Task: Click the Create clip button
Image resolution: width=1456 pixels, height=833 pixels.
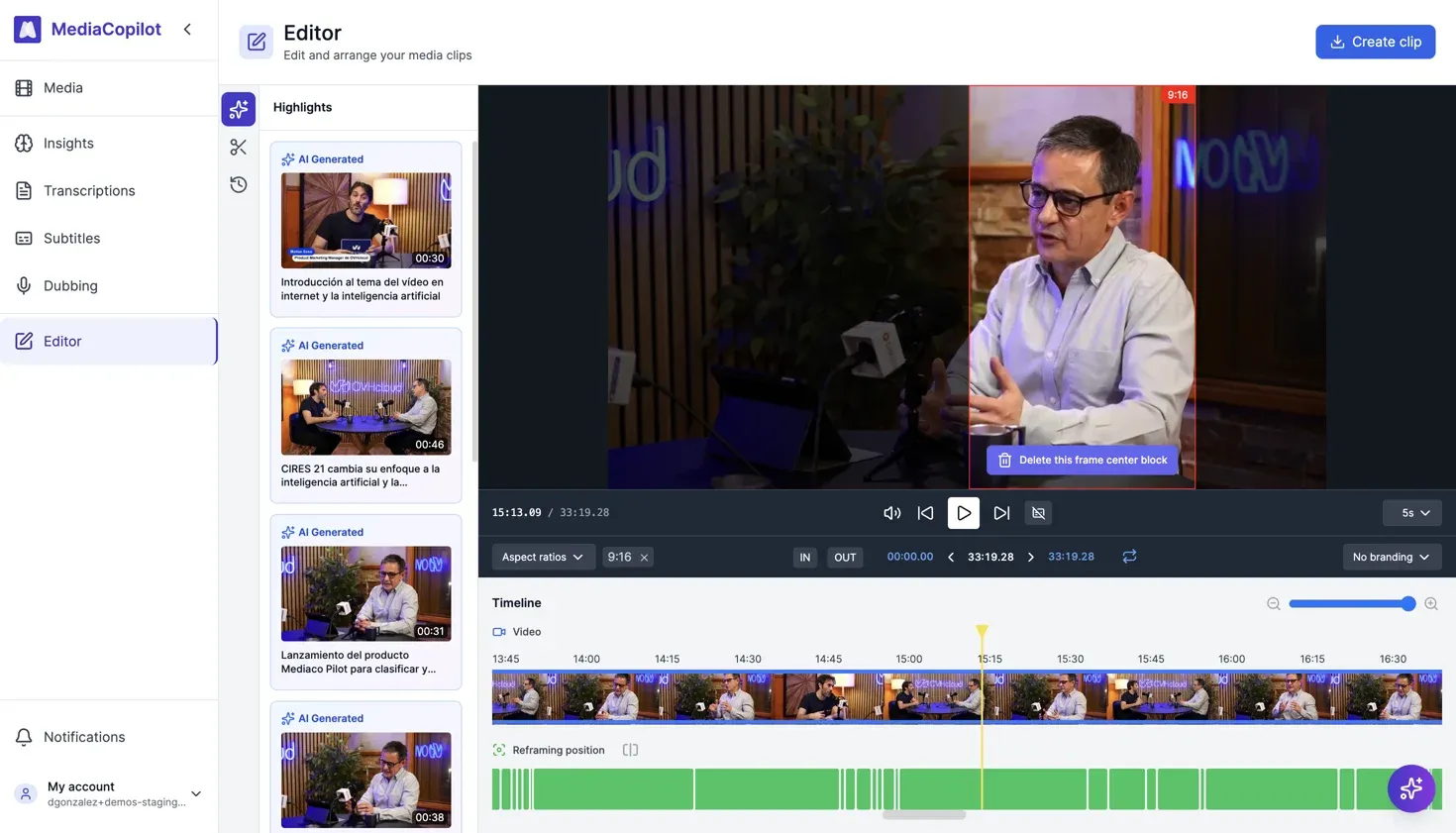Action: click(x=1375, y=42)
